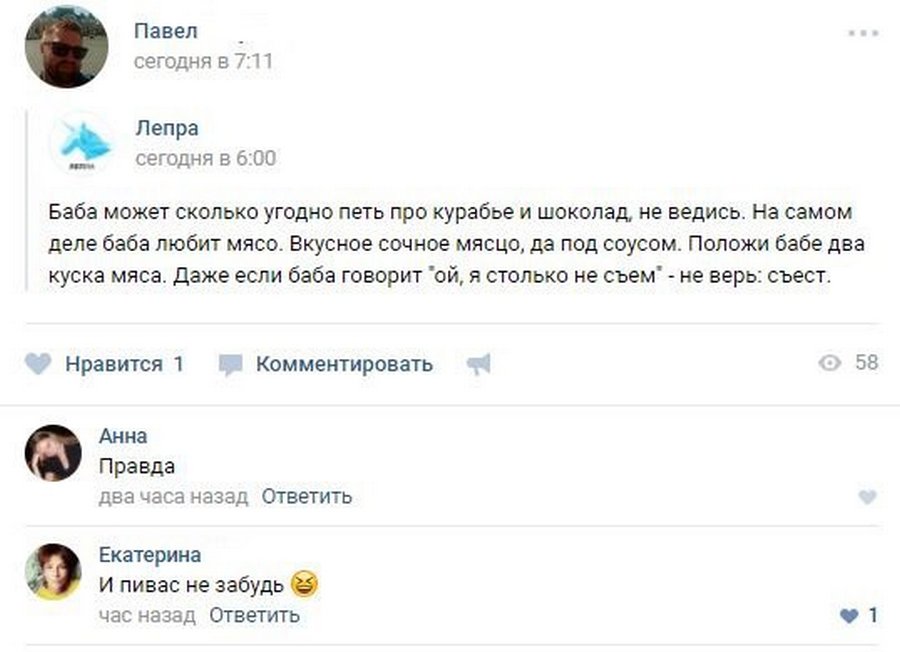Open Анна's avatar picture
This screenshot has height=652, width=900.
pyautogui.click(x=53, y=453)
